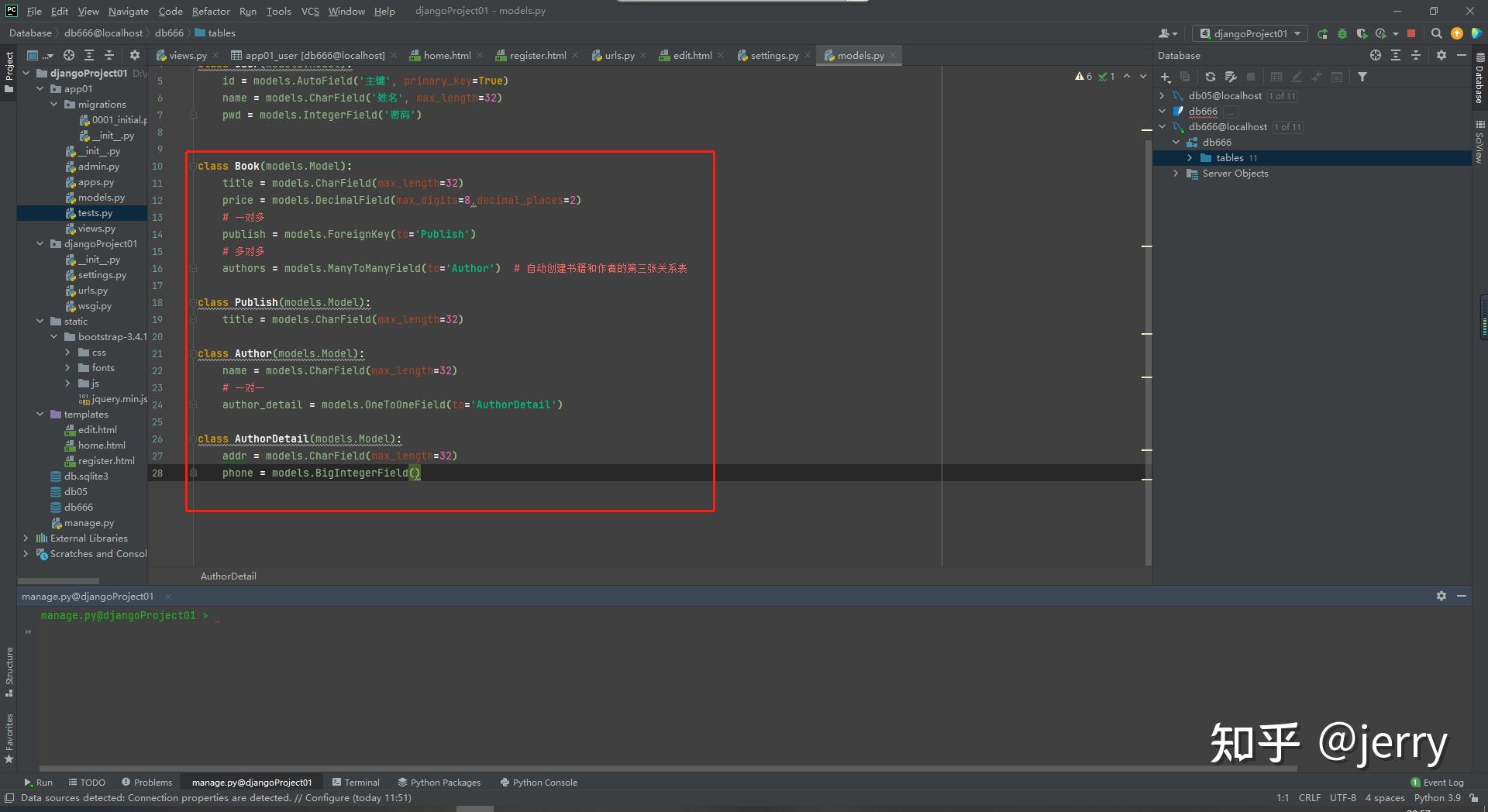Expand Server Objects node
Image resolution: width=1488 pixels, height=812 pixels.
click(1176, 174)
